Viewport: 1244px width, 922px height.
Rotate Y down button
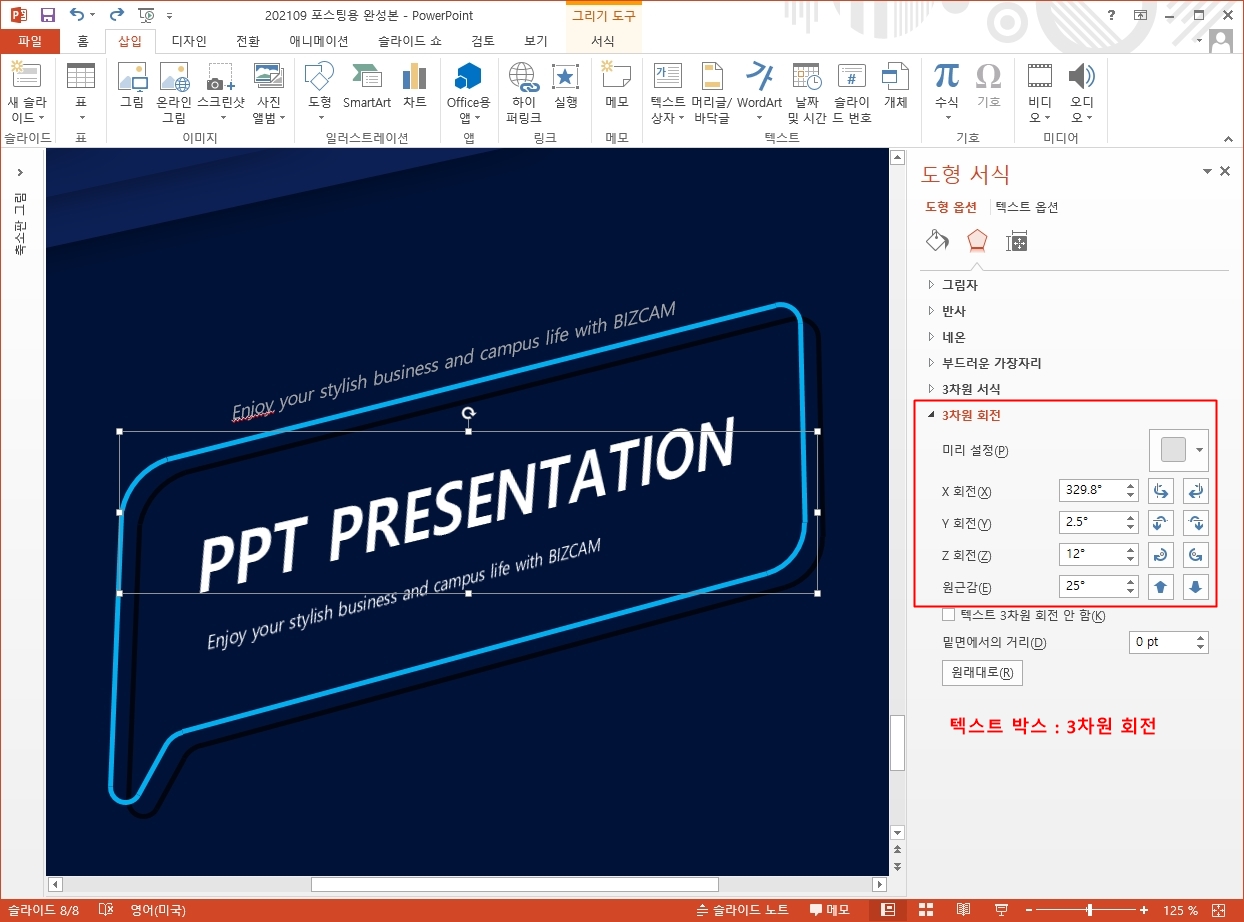coord(1196,522)
